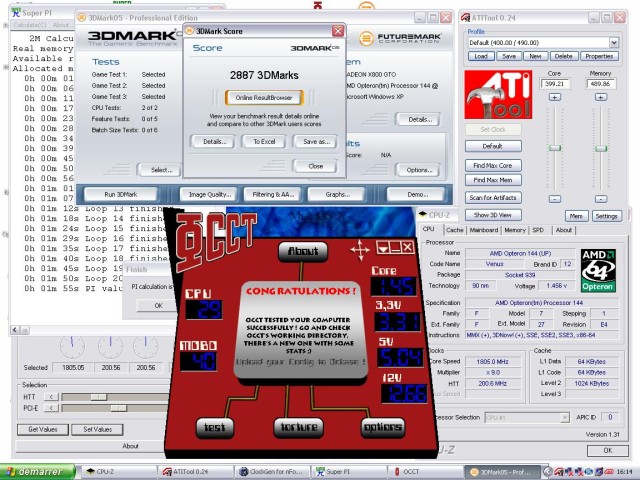Click Get Values in ClockGen

point(42,429)
